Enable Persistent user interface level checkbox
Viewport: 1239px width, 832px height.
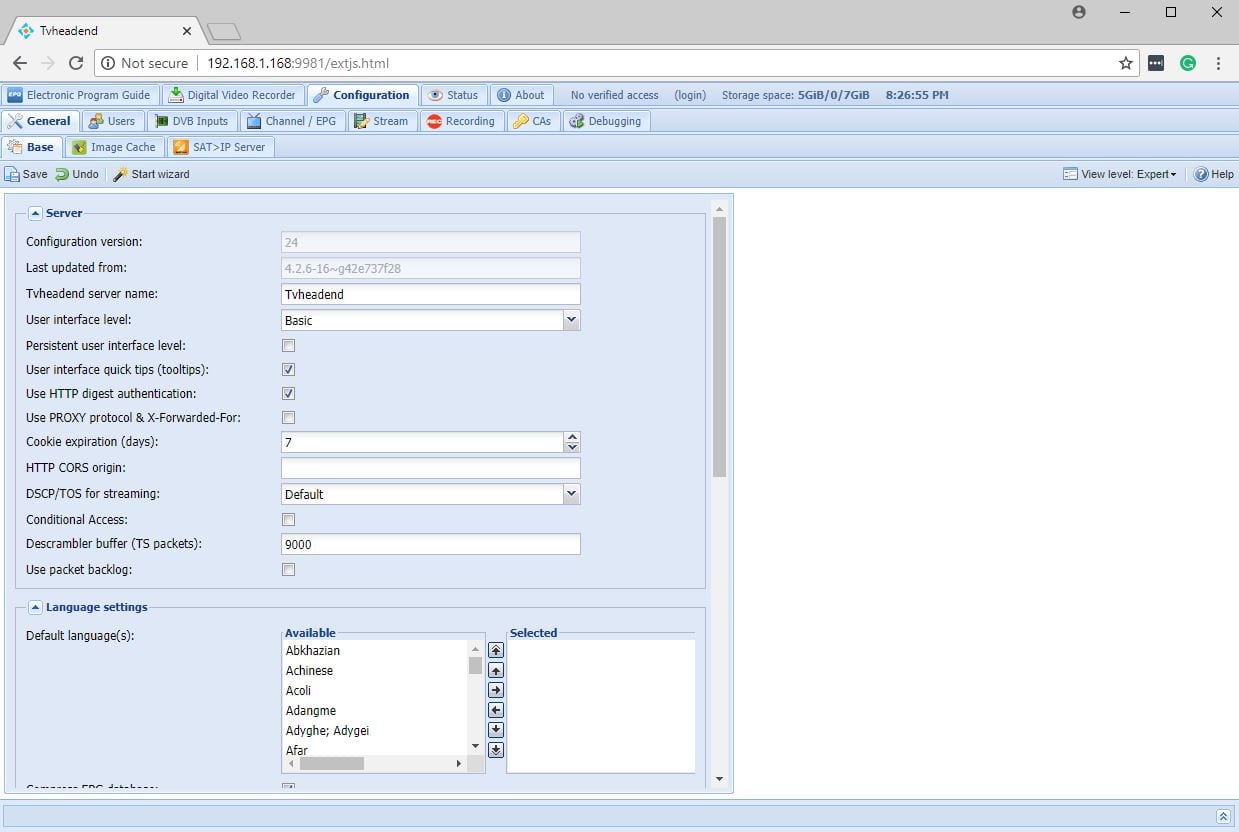point(288,346)
